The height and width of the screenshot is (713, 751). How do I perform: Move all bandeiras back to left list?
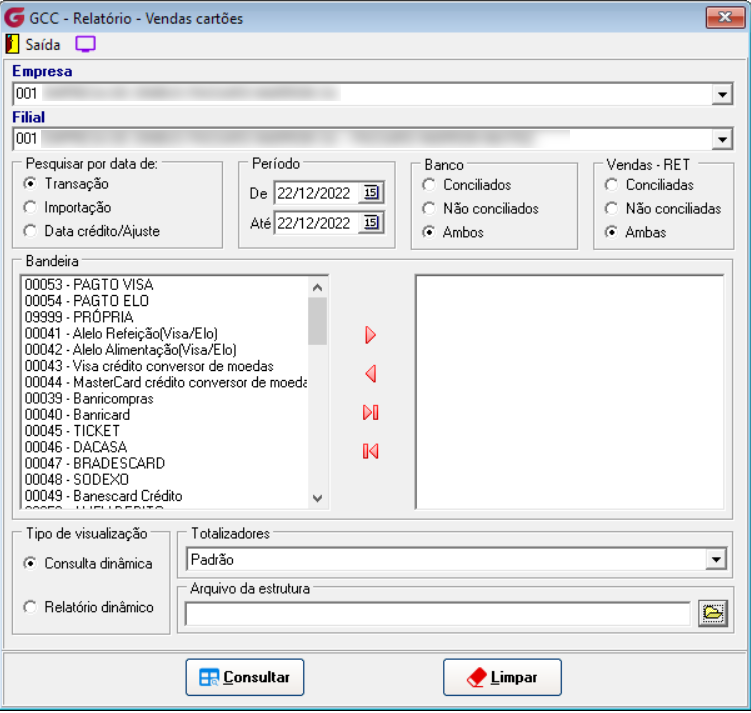[370, 451]
